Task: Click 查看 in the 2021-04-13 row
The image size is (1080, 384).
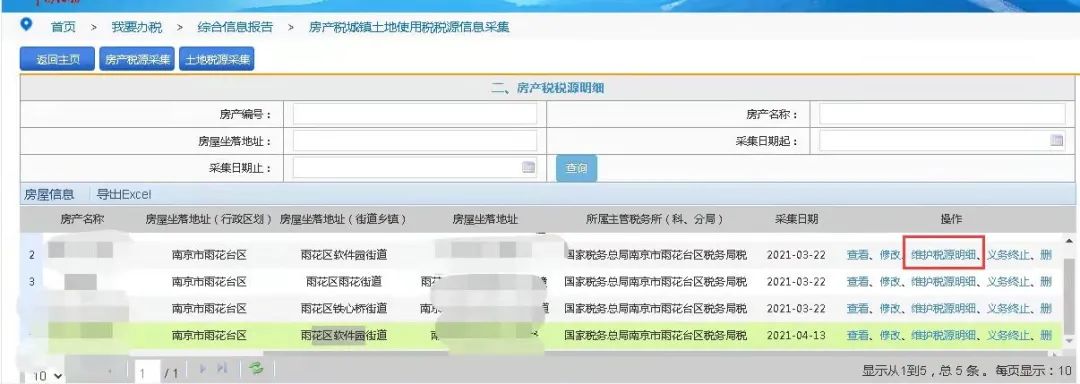Action: pyautogui.click(x=858, y=336)
